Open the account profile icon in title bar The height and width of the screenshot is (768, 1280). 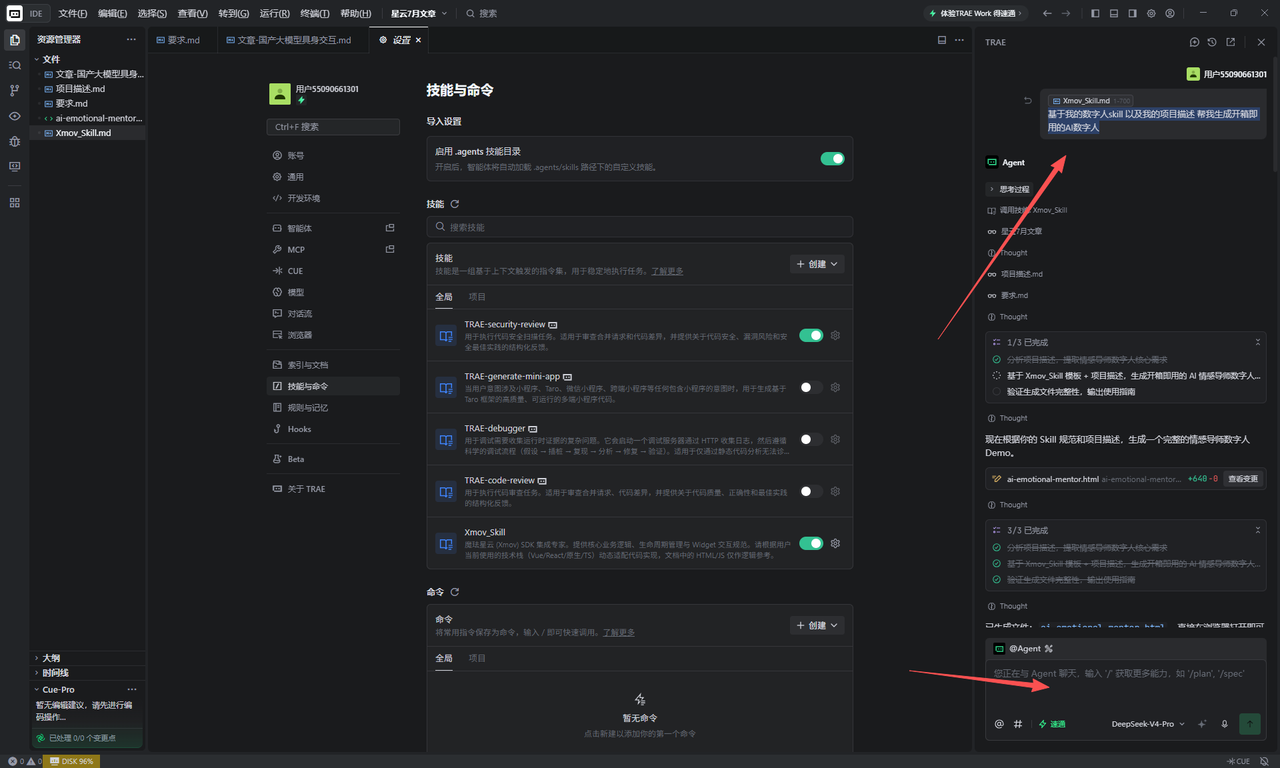[x=1170, y=14]
